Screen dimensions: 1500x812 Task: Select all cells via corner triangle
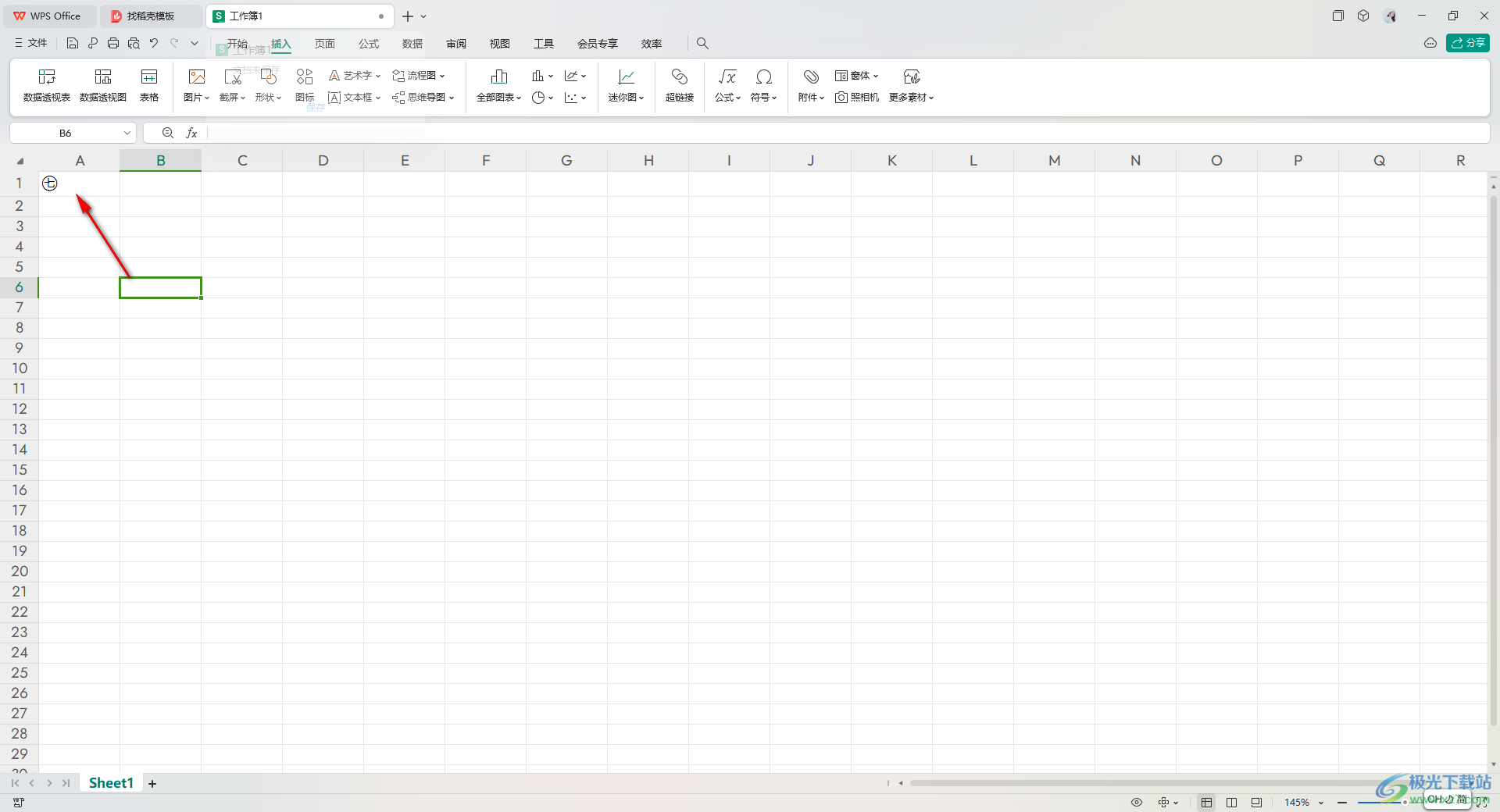(x=20, y=161)
